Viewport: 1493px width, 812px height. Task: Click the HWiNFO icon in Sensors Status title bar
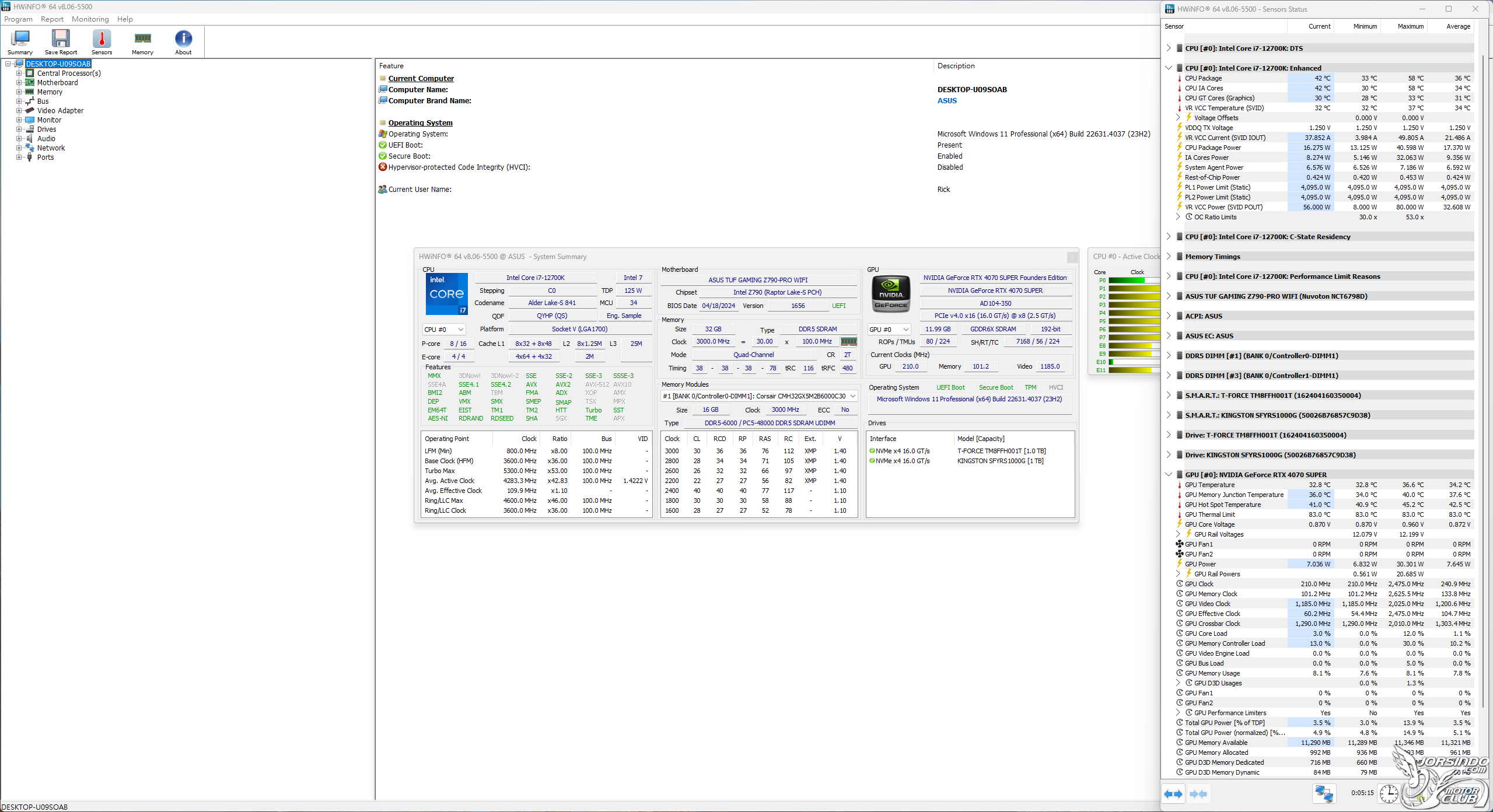tap(1169, 9)
